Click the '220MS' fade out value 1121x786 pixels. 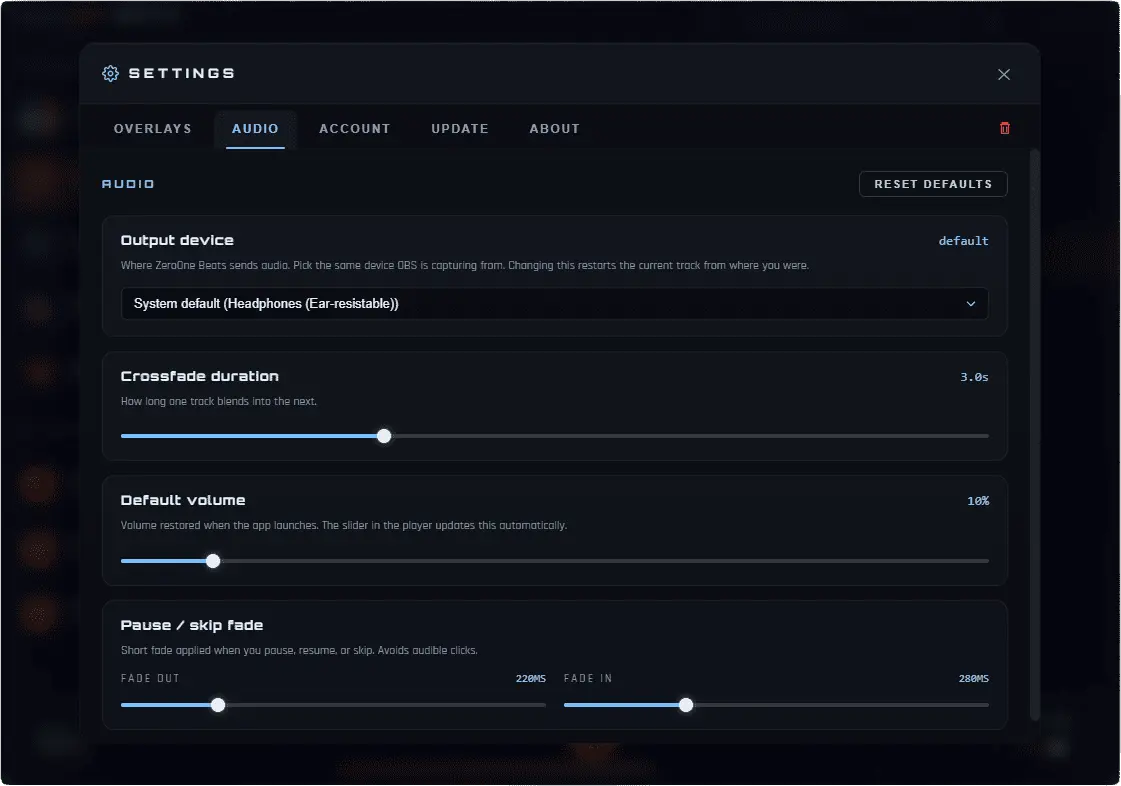click(x=530, y=679)
